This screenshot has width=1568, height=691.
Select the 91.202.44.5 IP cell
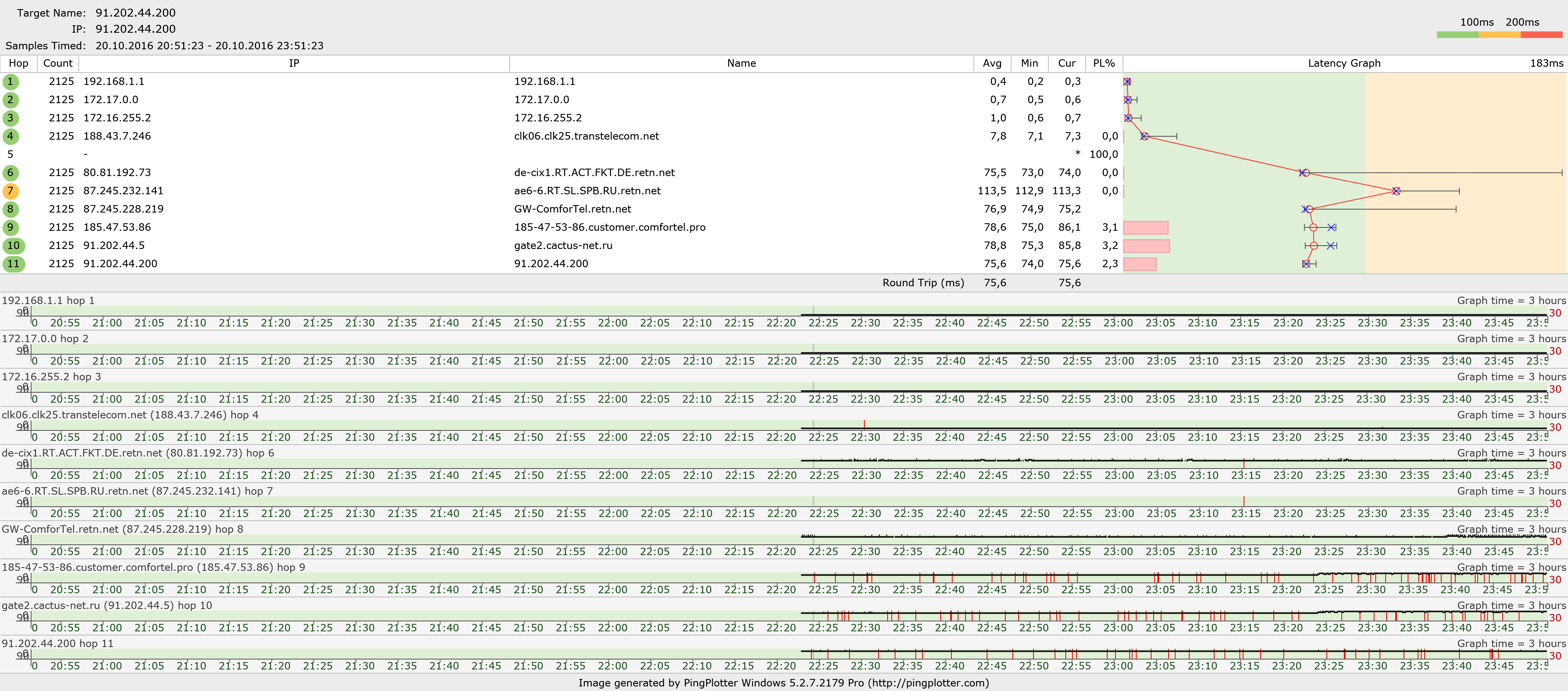pos(114,246)
